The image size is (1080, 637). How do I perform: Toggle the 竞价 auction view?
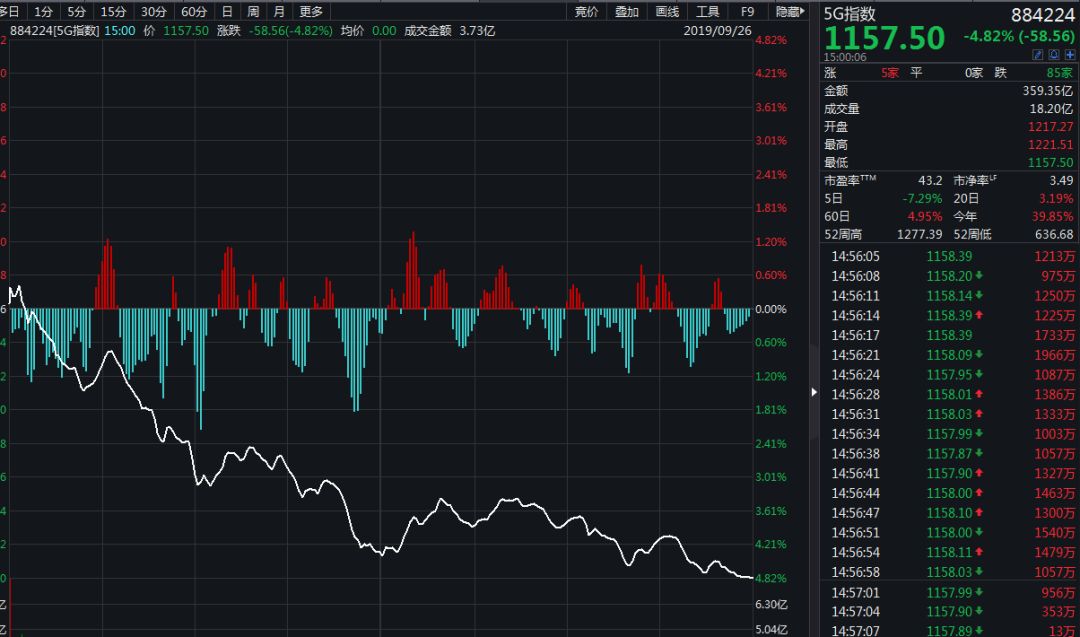[x=587, y=12]
